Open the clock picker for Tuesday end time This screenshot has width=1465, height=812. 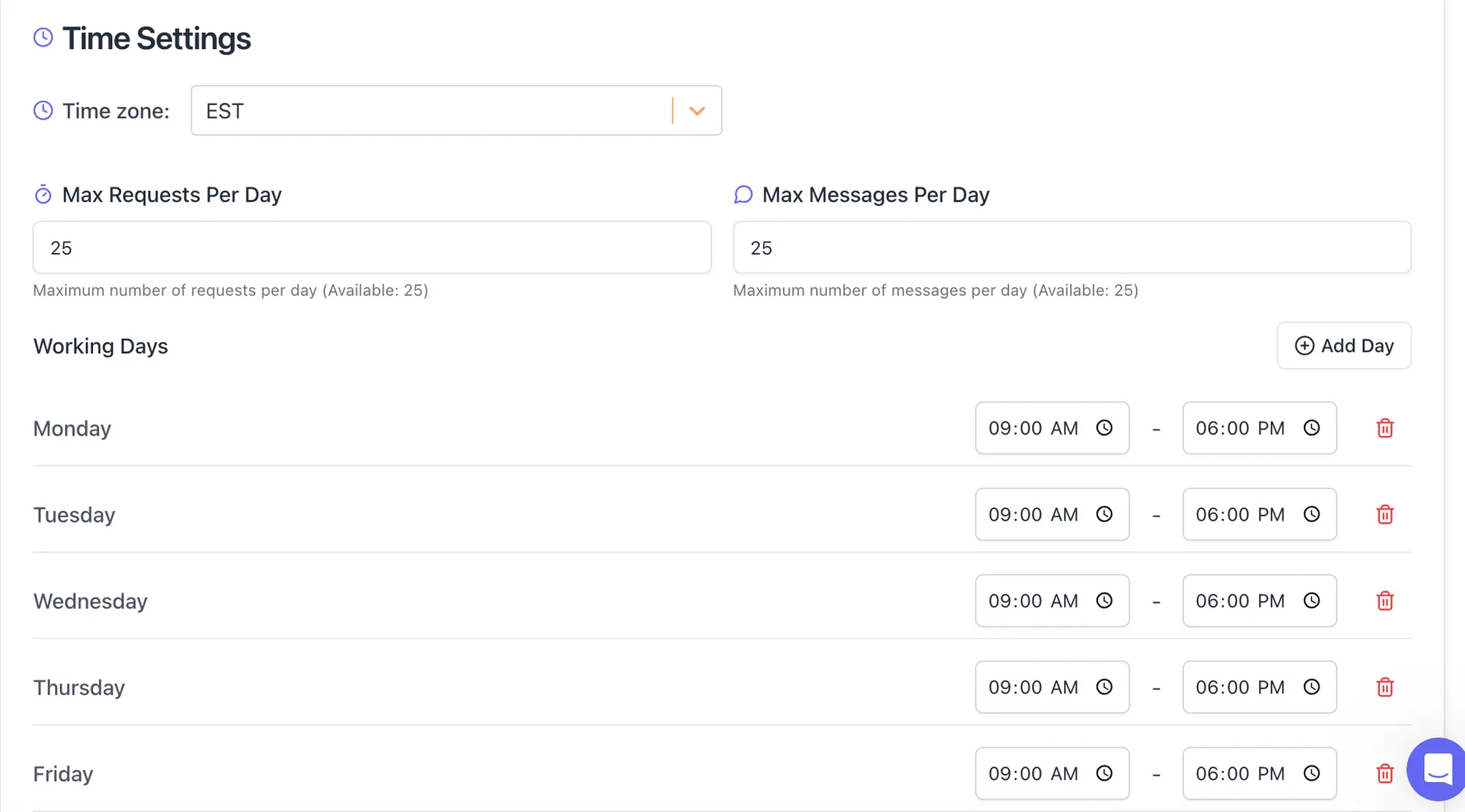tap(1311, 514)
